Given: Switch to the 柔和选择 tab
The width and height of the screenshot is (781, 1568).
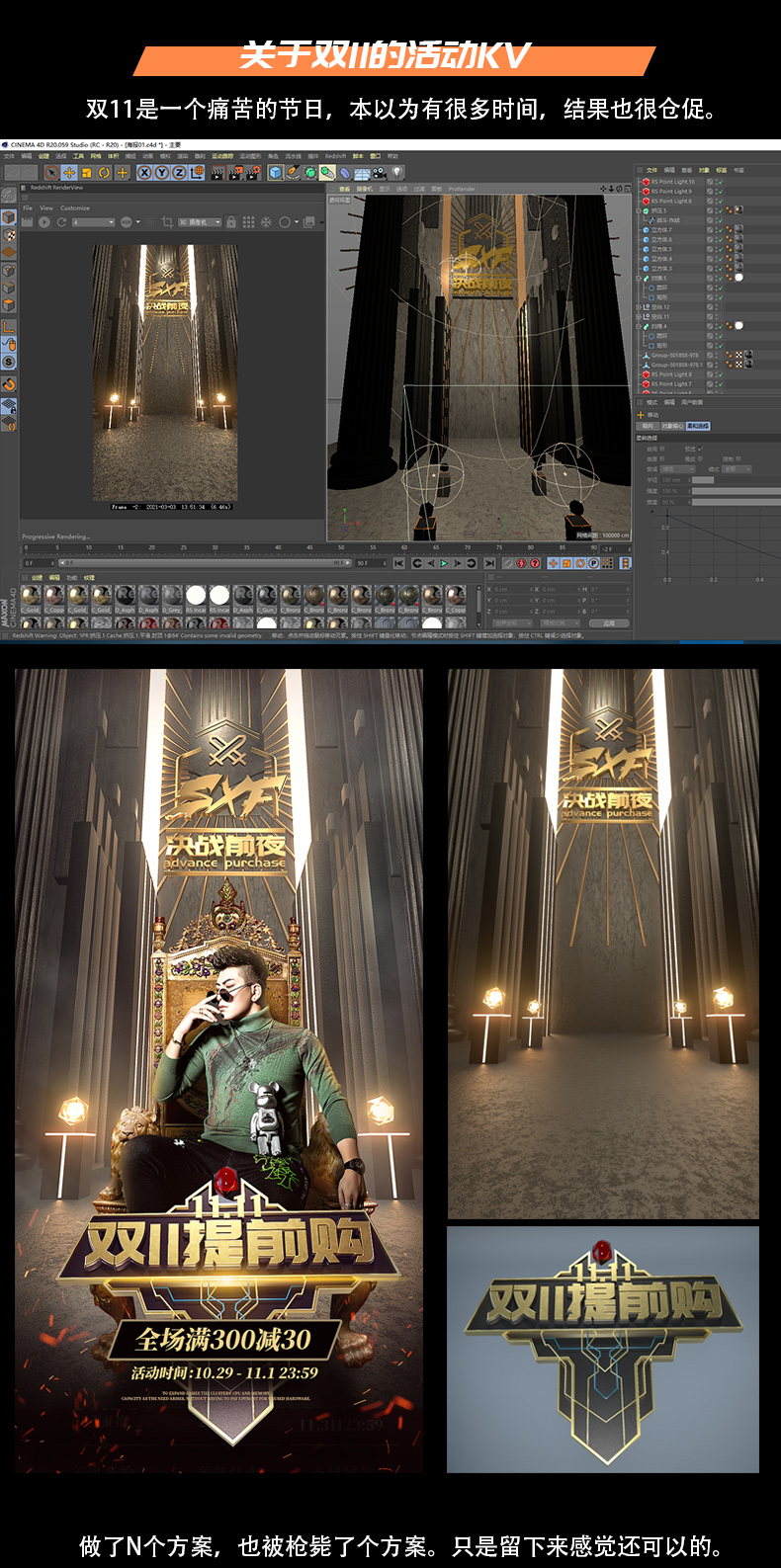Looking at the screenshot, I should click(x=698, y=426).
